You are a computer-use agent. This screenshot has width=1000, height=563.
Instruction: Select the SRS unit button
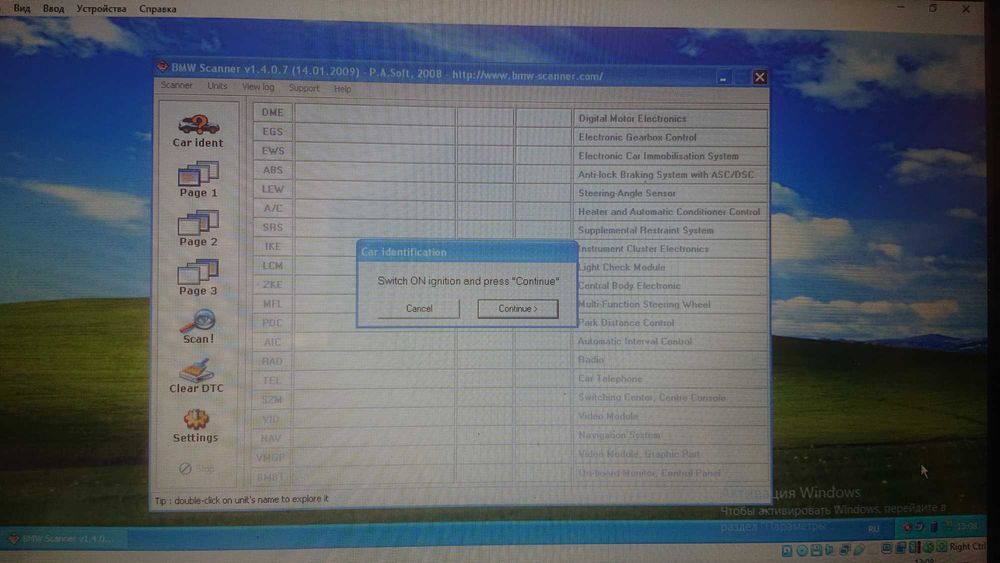click(x=272, y=227)
